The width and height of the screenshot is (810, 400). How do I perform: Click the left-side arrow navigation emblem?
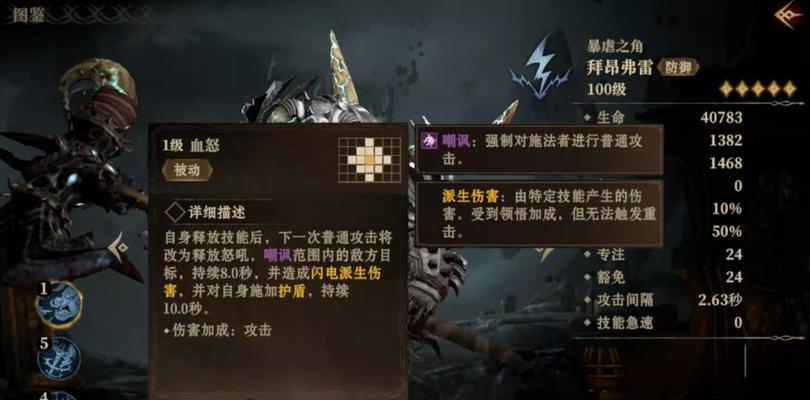pyautogui.click(x=118, y=247)
